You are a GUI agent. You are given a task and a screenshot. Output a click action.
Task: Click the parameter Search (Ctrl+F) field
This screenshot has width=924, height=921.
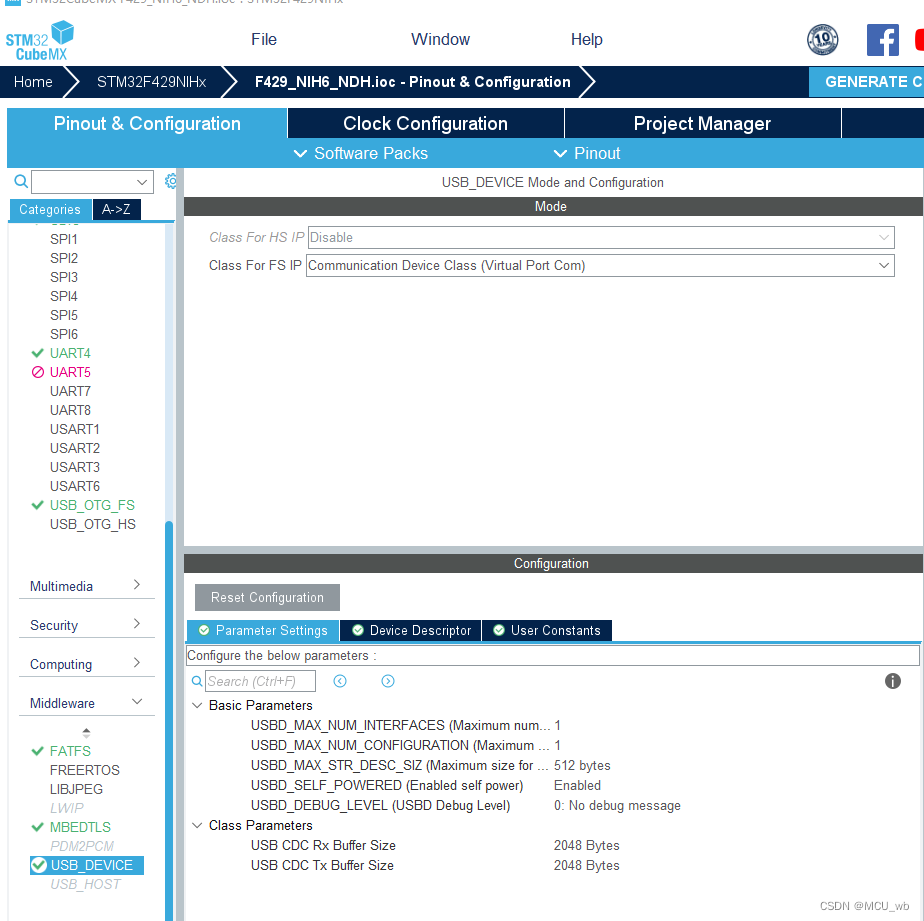coord(260,681)
